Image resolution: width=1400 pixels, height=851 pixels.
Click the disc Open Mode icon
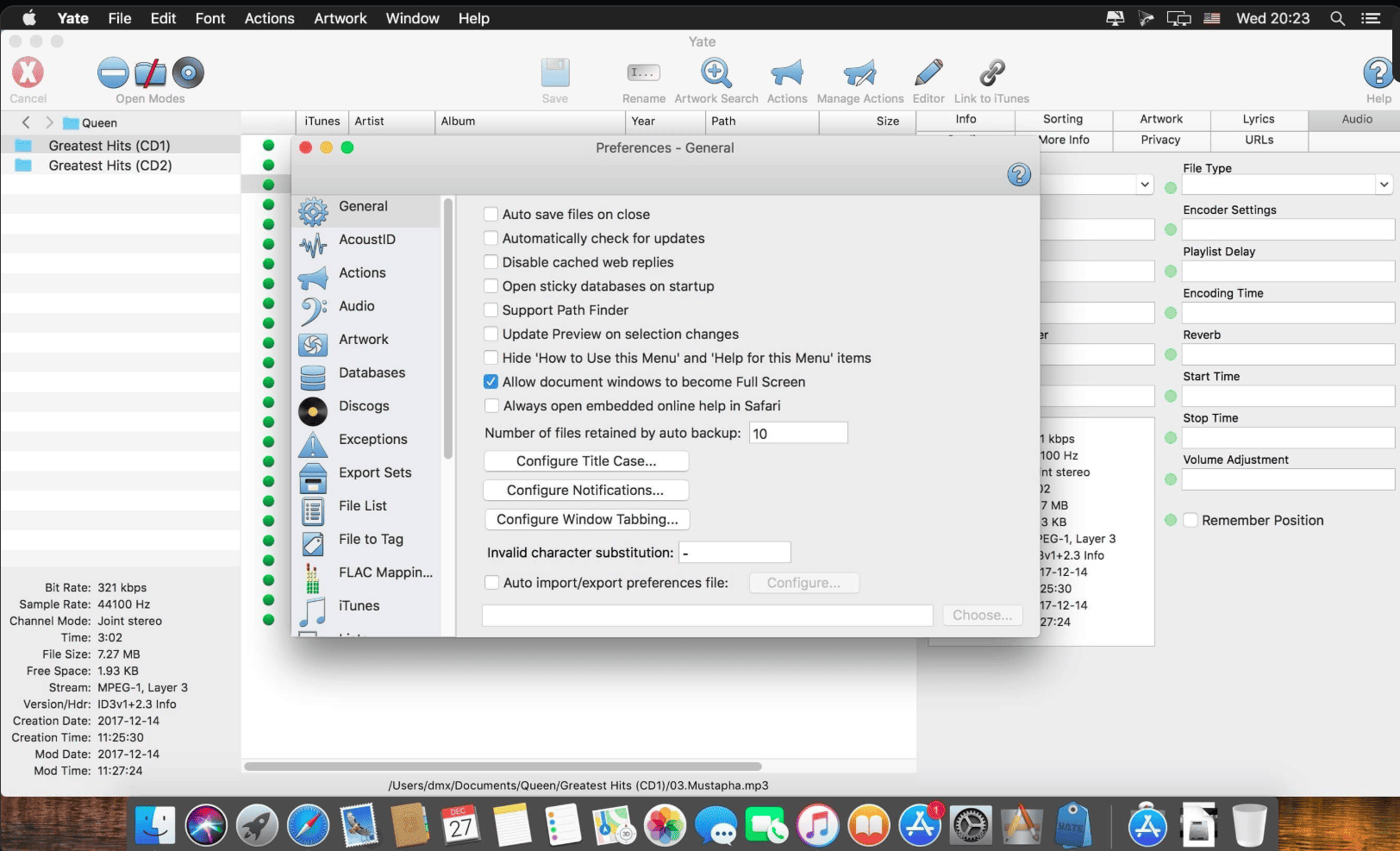pyautogui.click(x=188, y=73)
